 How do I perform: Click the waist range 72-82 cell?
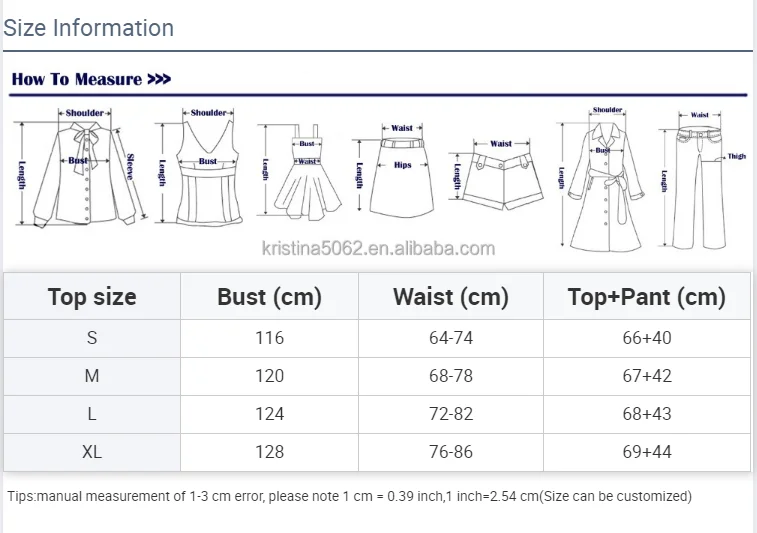coord(451,414)
